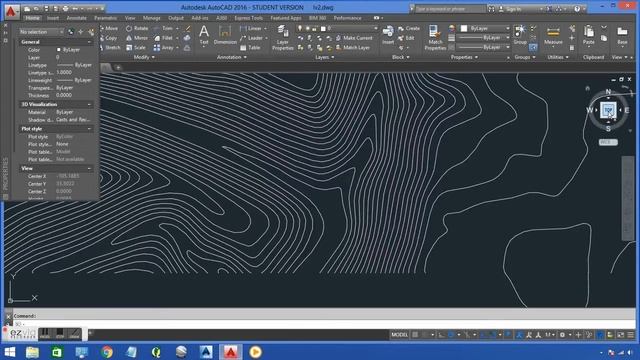Click the Match Layer button
Screen dimensions: 640x360
click(x=353, y=48)
